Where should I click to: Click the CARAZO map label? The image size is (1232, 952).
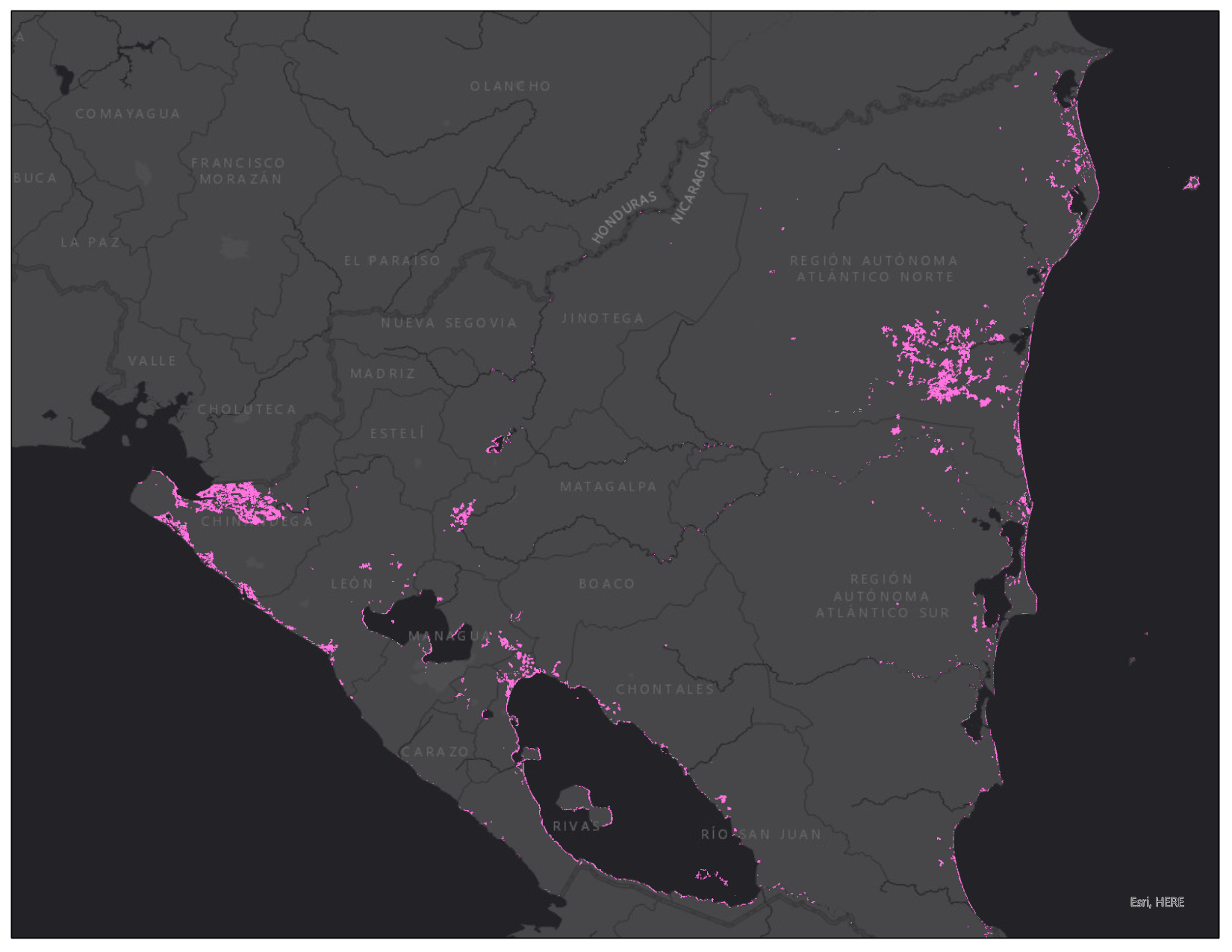[435, 752]
